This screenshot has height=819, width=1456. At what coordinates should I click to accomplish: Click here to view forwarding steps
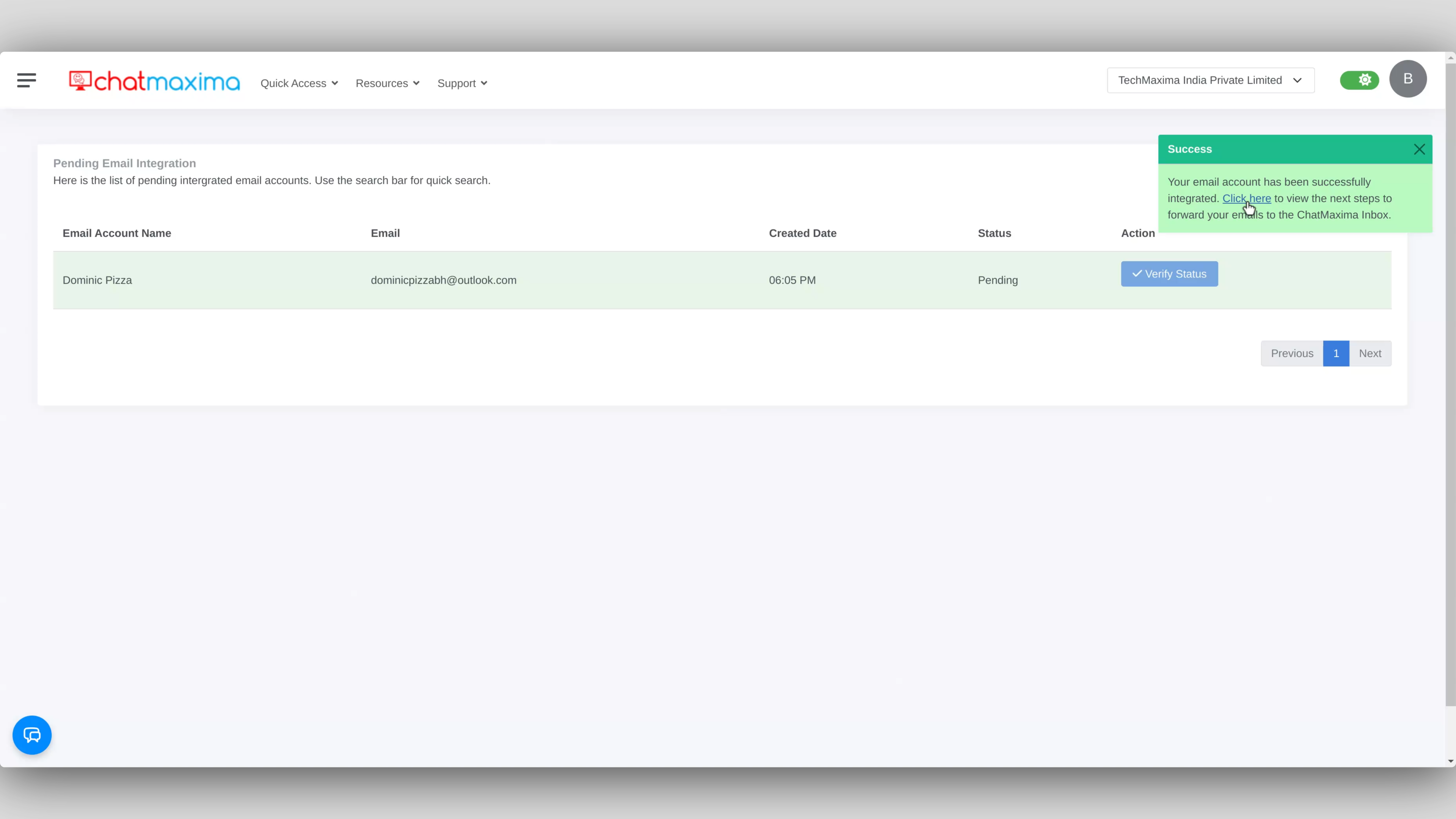1246,198
